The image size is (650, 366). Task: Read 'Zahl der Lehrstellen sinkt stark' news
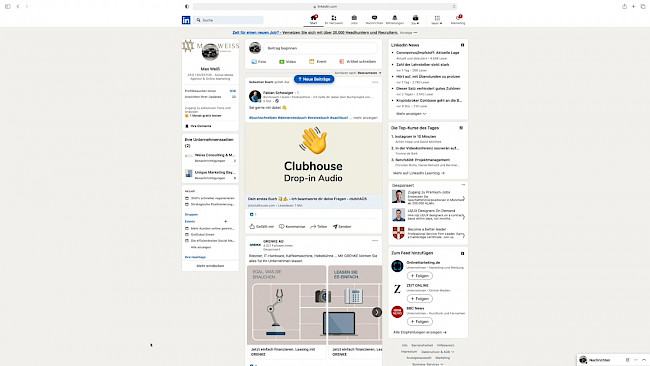point(422,65)
